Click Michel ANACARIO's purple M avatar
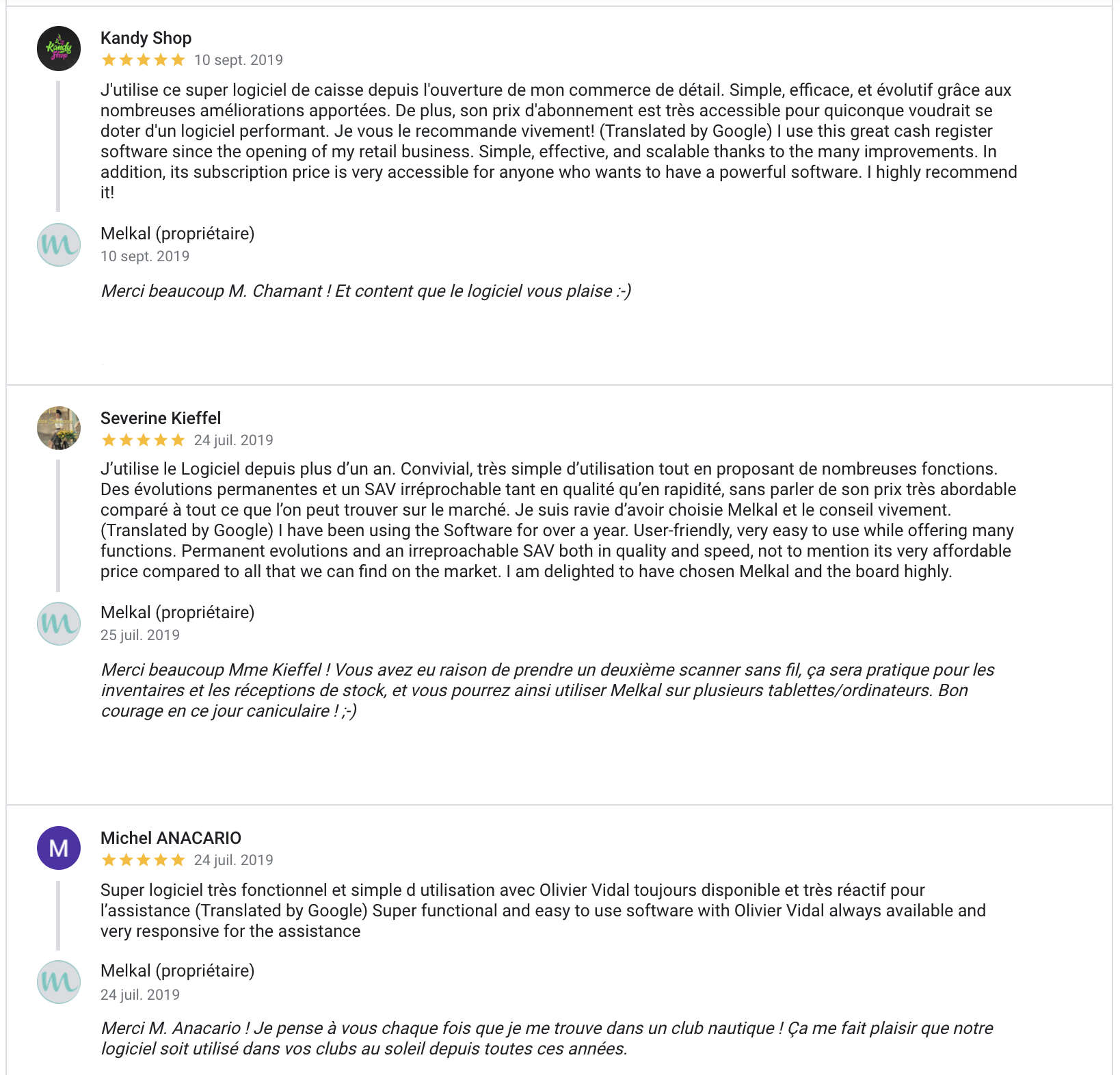1120x1075 pixels. [59, 848]
